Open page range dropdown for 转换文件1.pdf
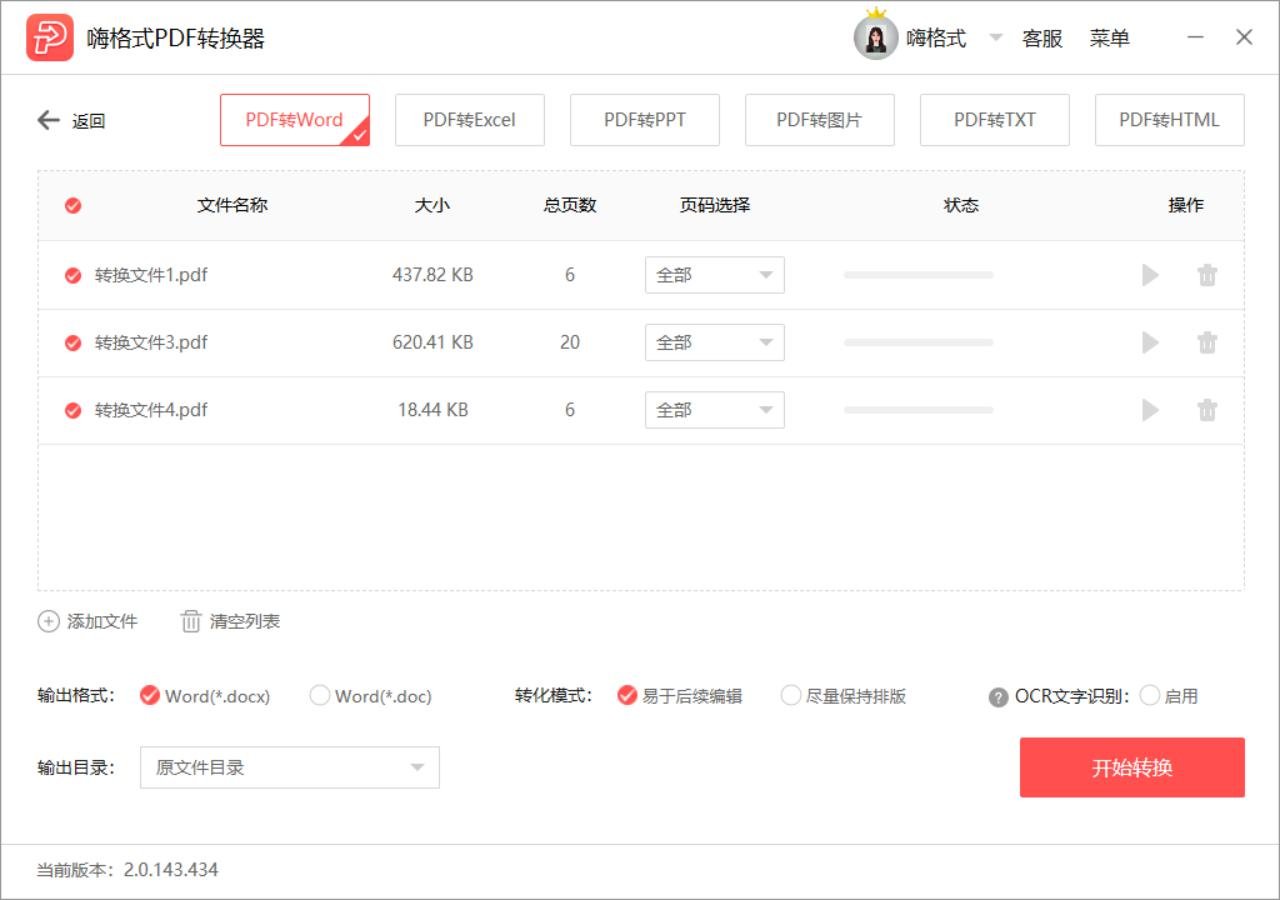This screenshot has height=900, width=1280. tap(714, 275)
